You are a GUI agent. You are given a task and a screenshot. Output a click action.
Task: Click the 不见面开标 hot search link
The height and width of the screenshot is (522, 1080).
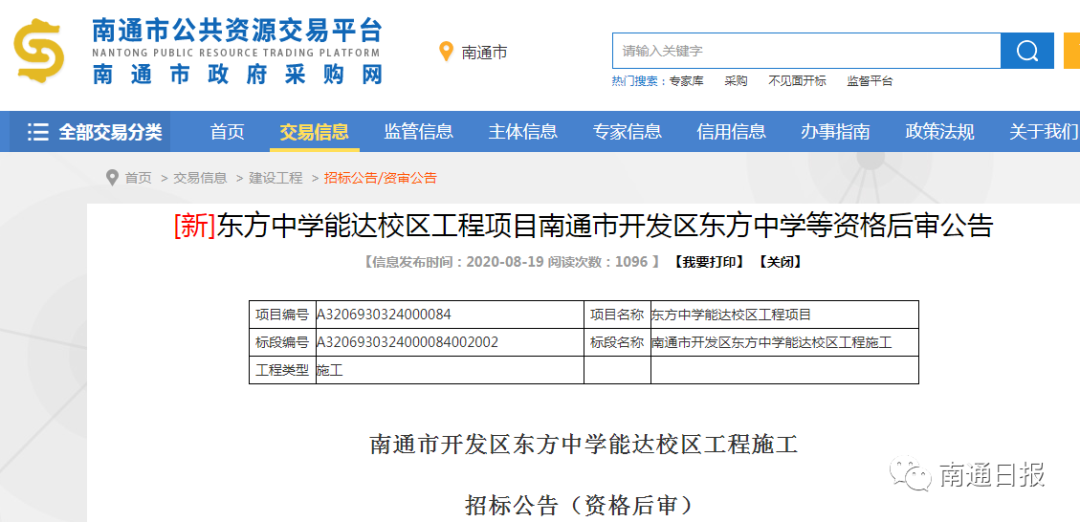point(797,81)
